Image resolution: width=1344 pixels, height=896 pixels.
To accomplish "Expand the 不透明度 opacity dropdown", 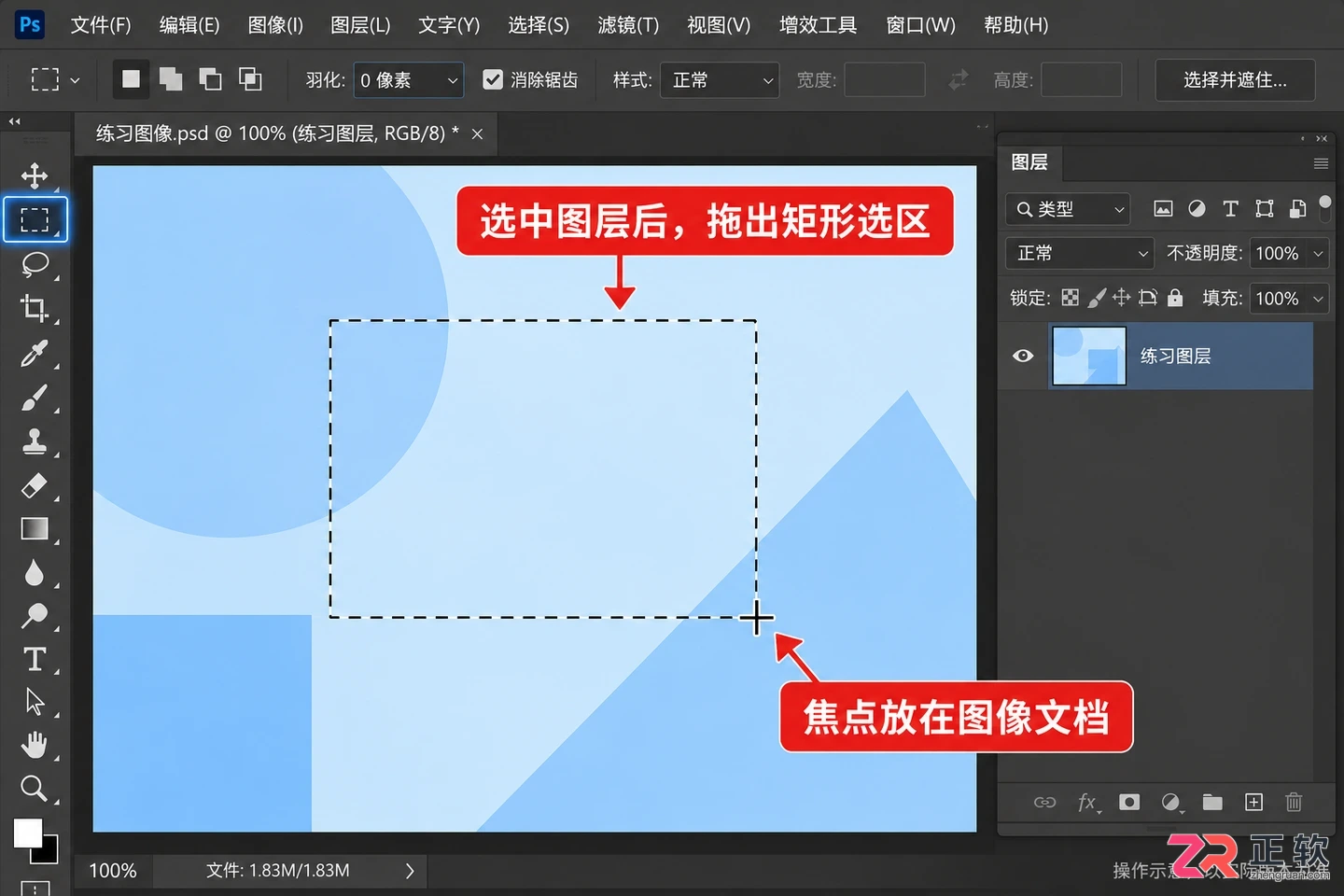I will pyautogui.click(x=1318, y=253).
